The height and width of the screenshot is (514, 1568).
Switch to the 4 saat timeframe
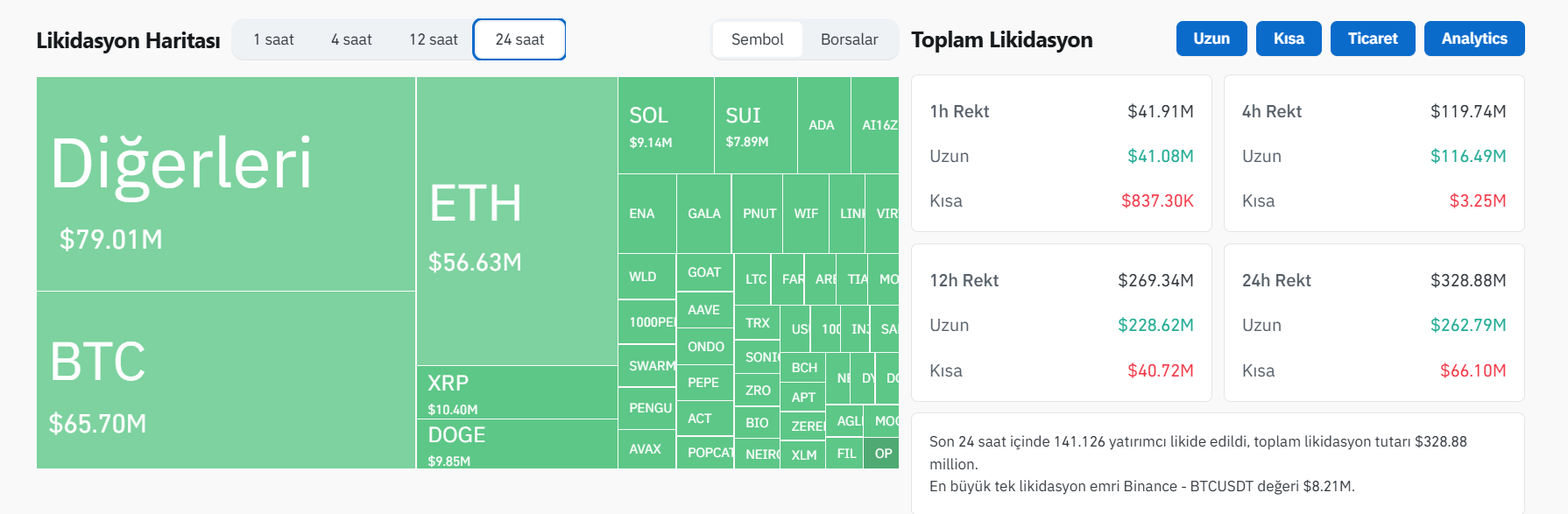[x=351, y=39]
